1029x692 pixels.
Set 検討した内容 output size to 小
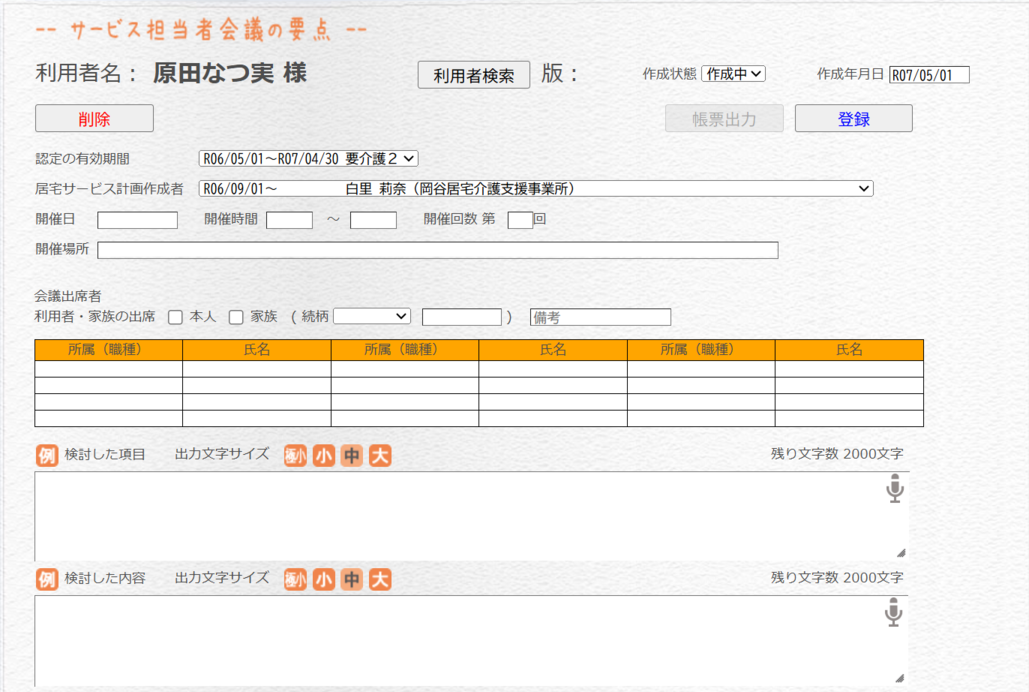point(323,579)
